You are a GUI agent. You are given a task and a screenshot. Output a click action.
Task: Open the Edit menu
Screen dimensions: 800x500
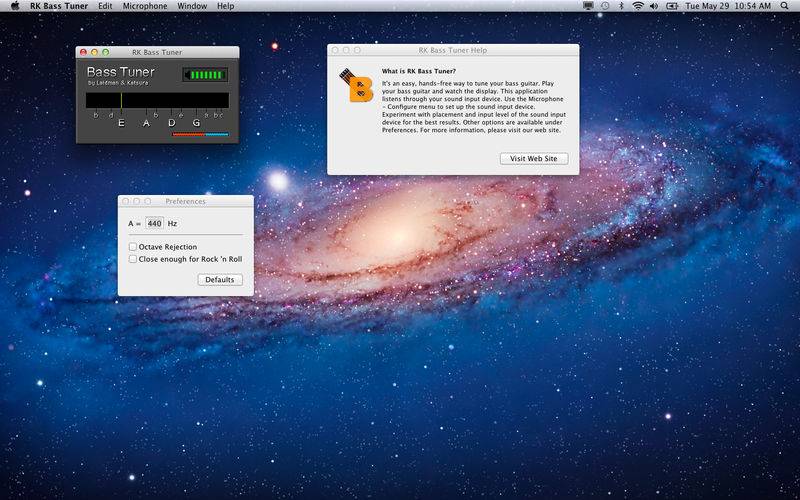105,6
